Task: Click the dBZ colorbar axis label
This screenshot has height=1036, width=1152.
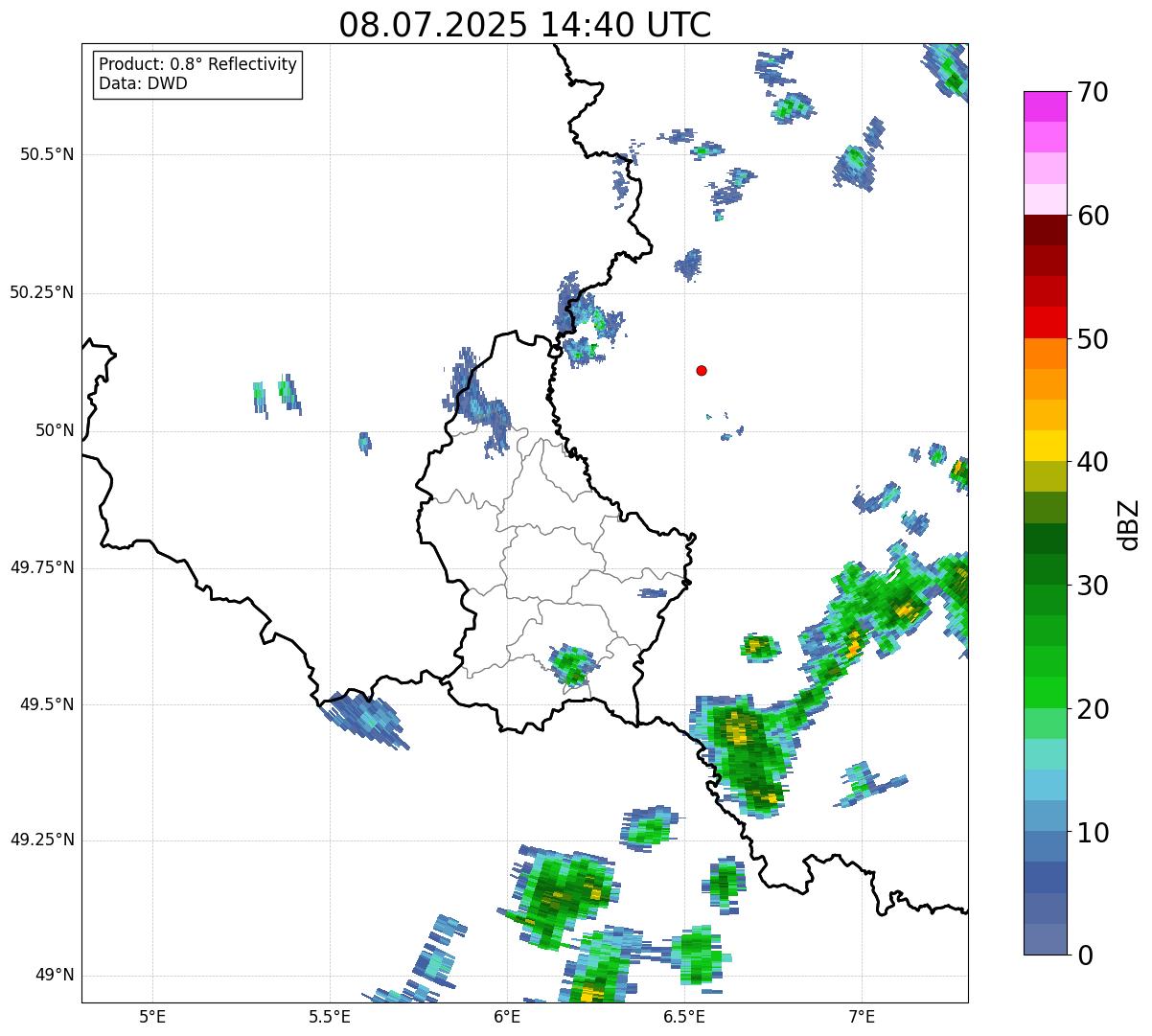Action: click(1130, 524)
